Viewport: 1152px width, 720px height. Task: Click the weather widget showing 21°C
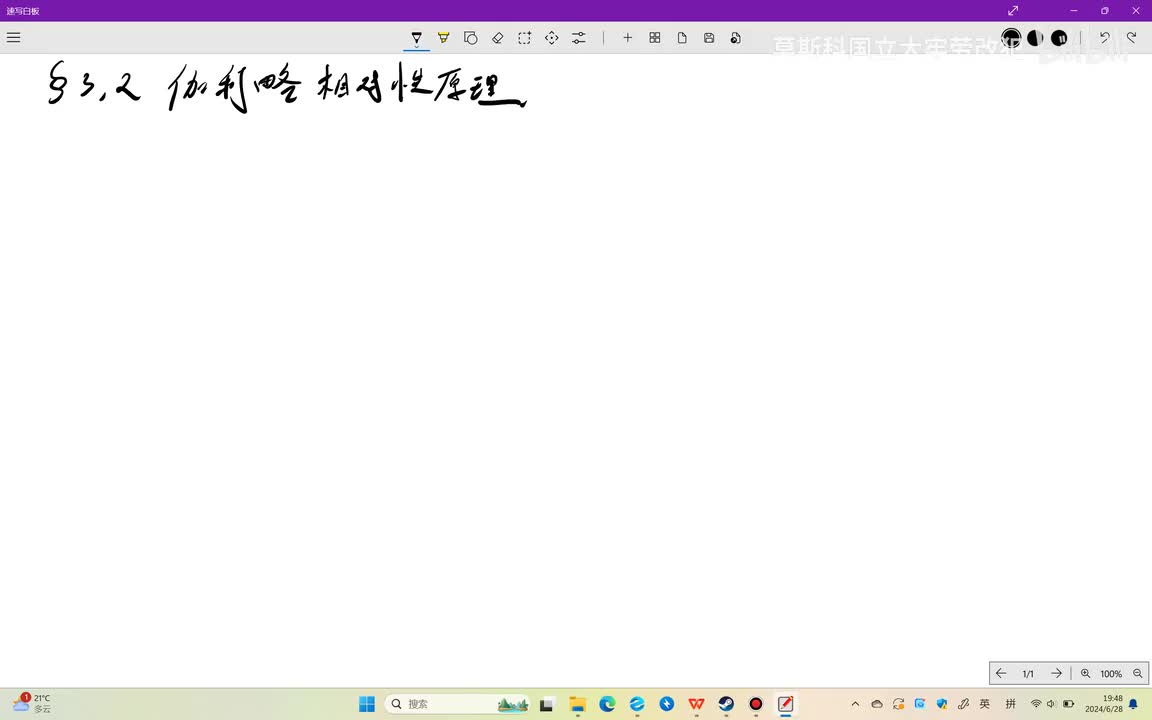(x=32, y=703)
